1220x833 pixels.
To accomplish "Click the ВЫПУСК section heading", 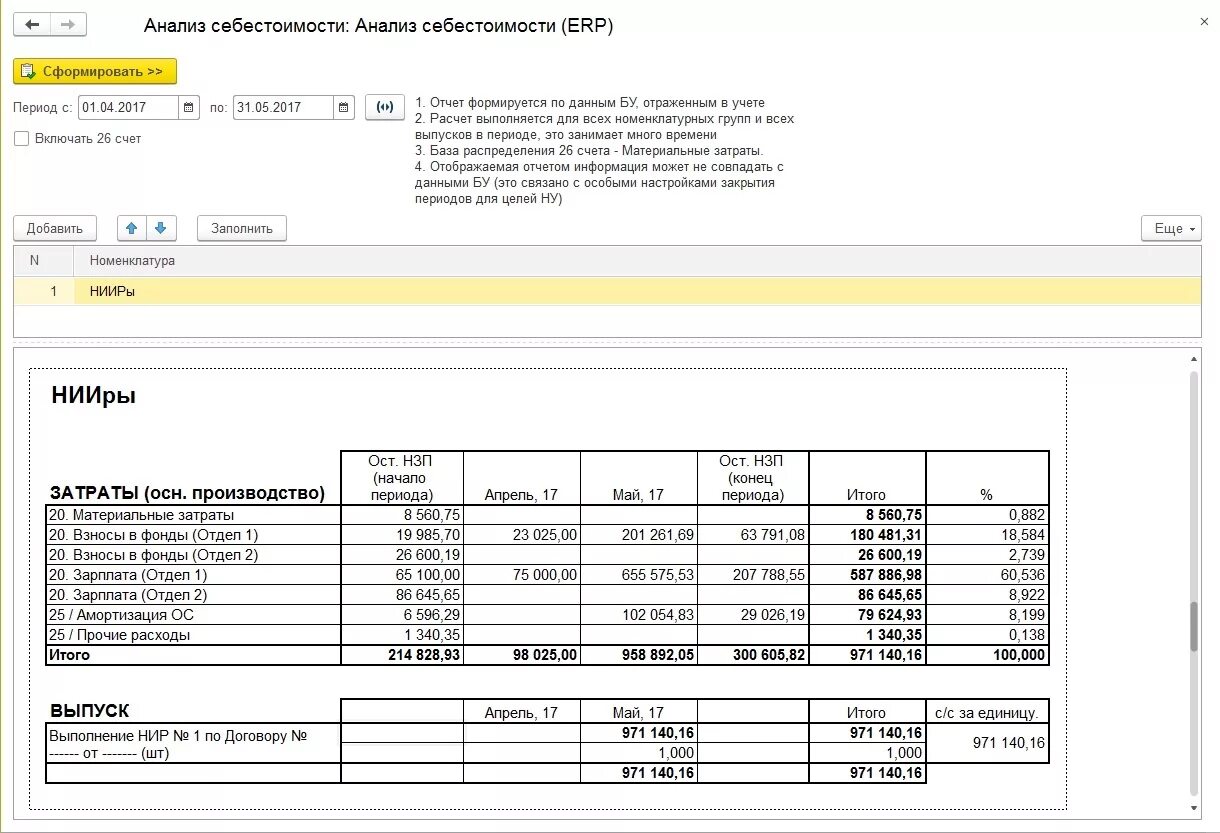I will [89, 711].
